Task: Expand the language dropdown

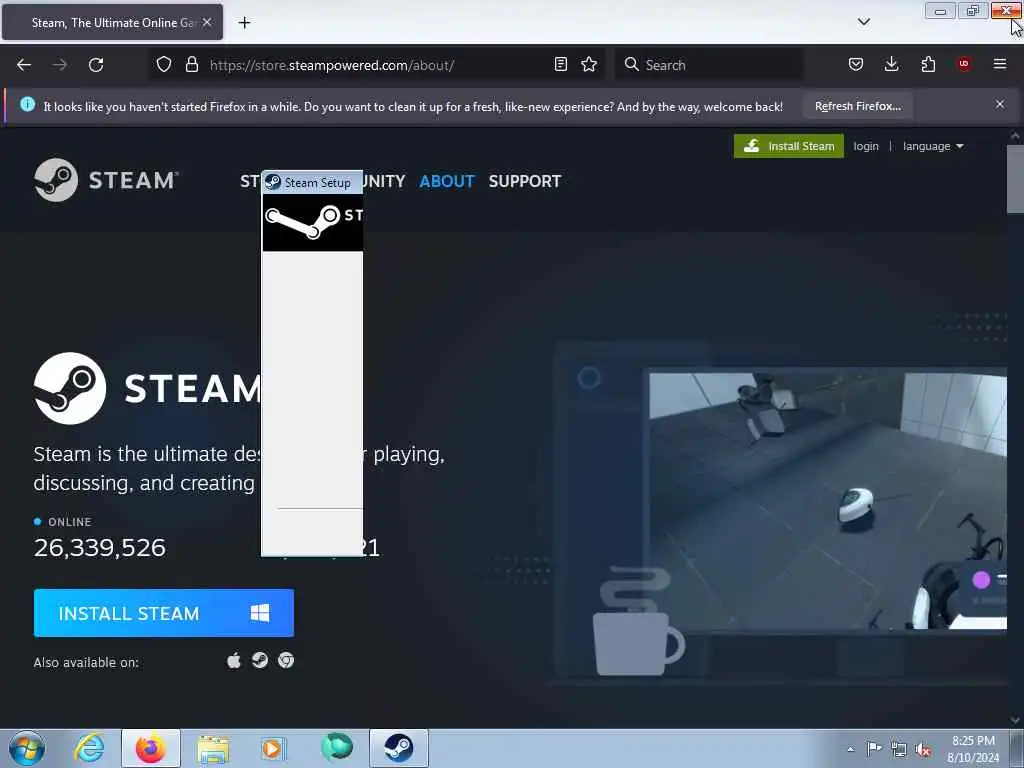Action: 933,146
